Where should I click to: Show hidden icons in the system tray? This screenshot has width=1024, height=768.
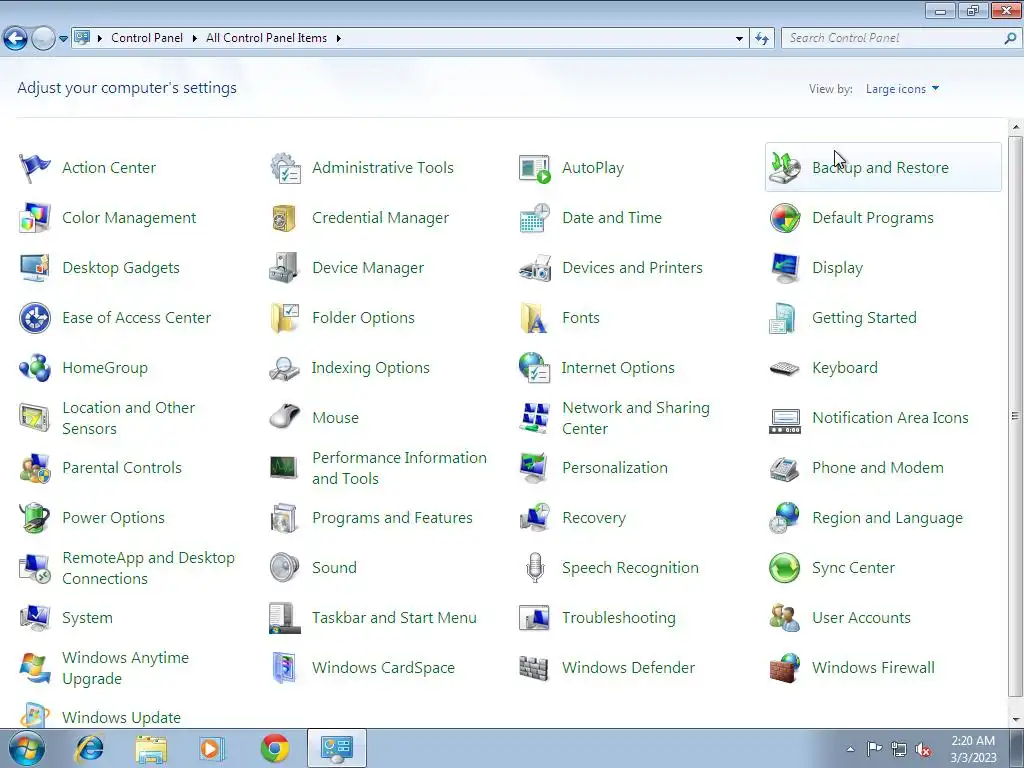coord(850,749)
